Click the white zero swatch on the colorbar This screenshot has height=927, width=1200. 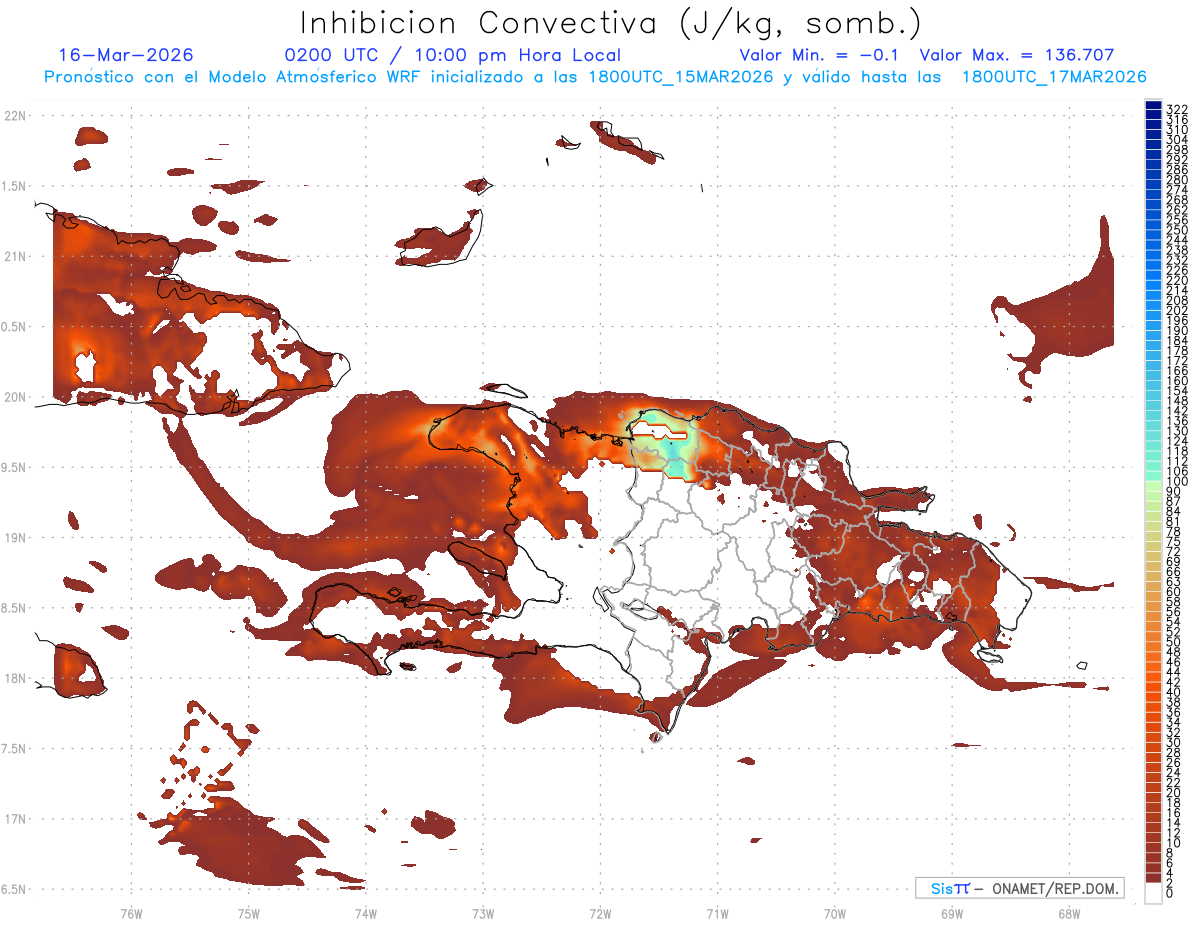1153,894
